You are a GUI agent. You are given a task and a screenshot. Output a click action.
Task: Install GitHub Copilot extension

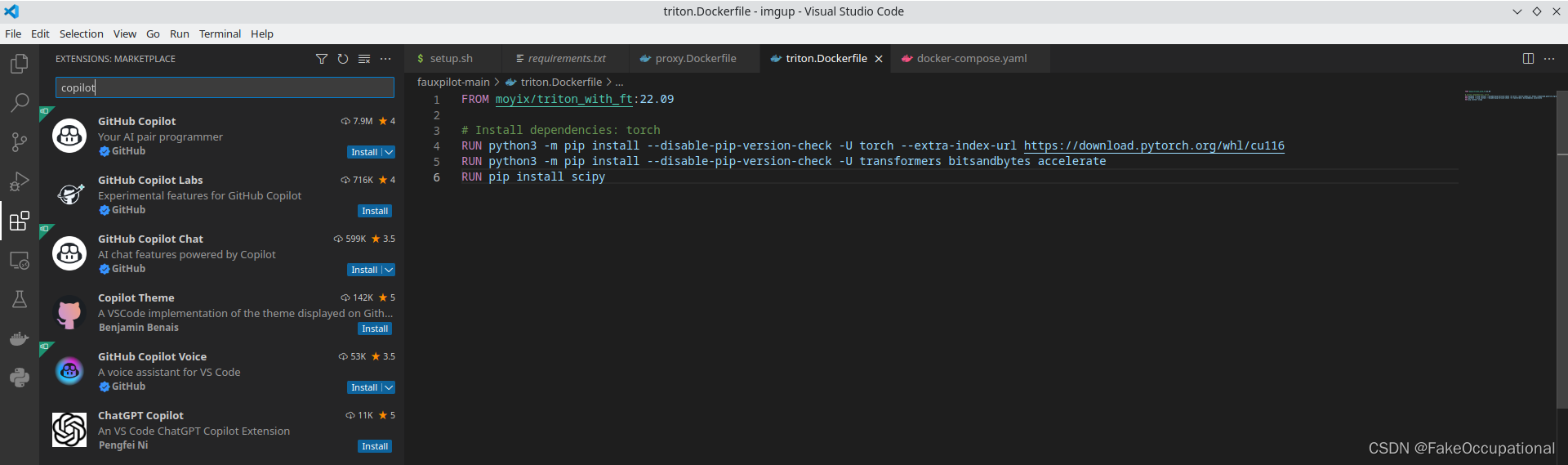(x=364, y=152)
